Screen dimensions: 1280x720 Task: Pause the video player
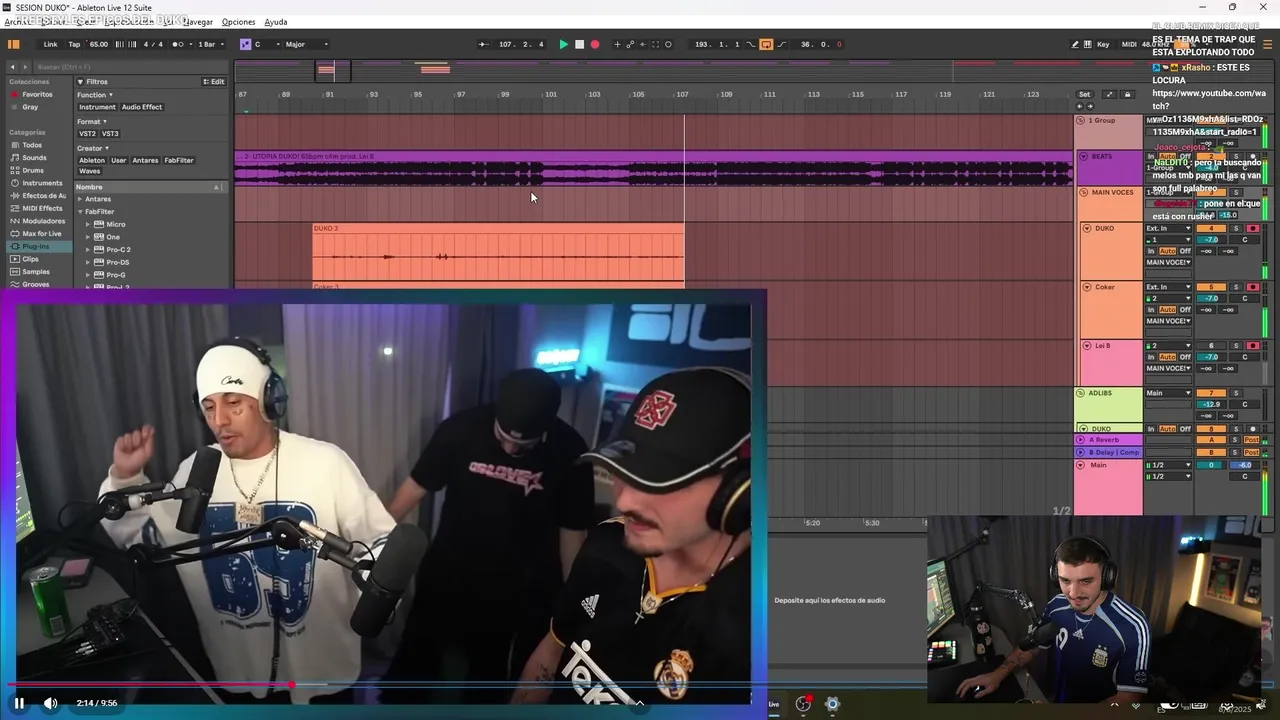[x=19, y=703]
